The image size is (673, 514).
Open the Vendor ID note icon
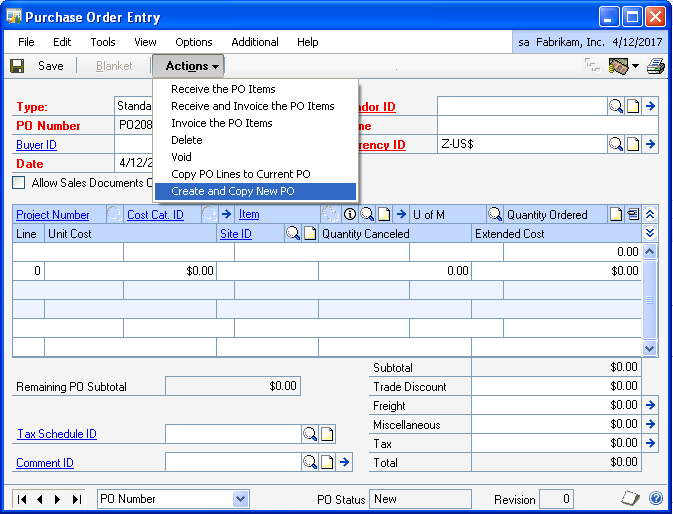[x=633, y=106]
